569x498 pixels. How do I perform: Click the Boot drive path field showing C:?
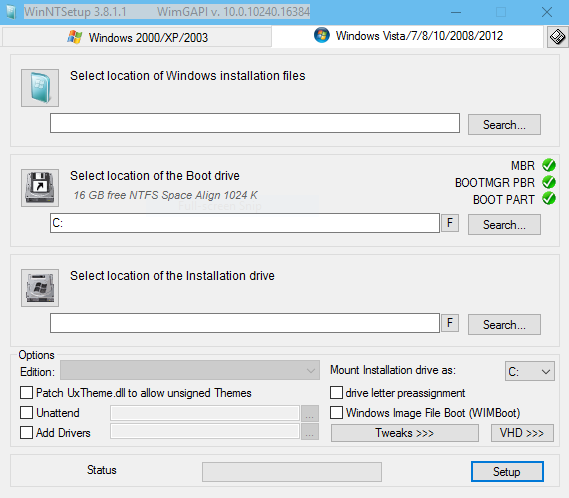245,223
